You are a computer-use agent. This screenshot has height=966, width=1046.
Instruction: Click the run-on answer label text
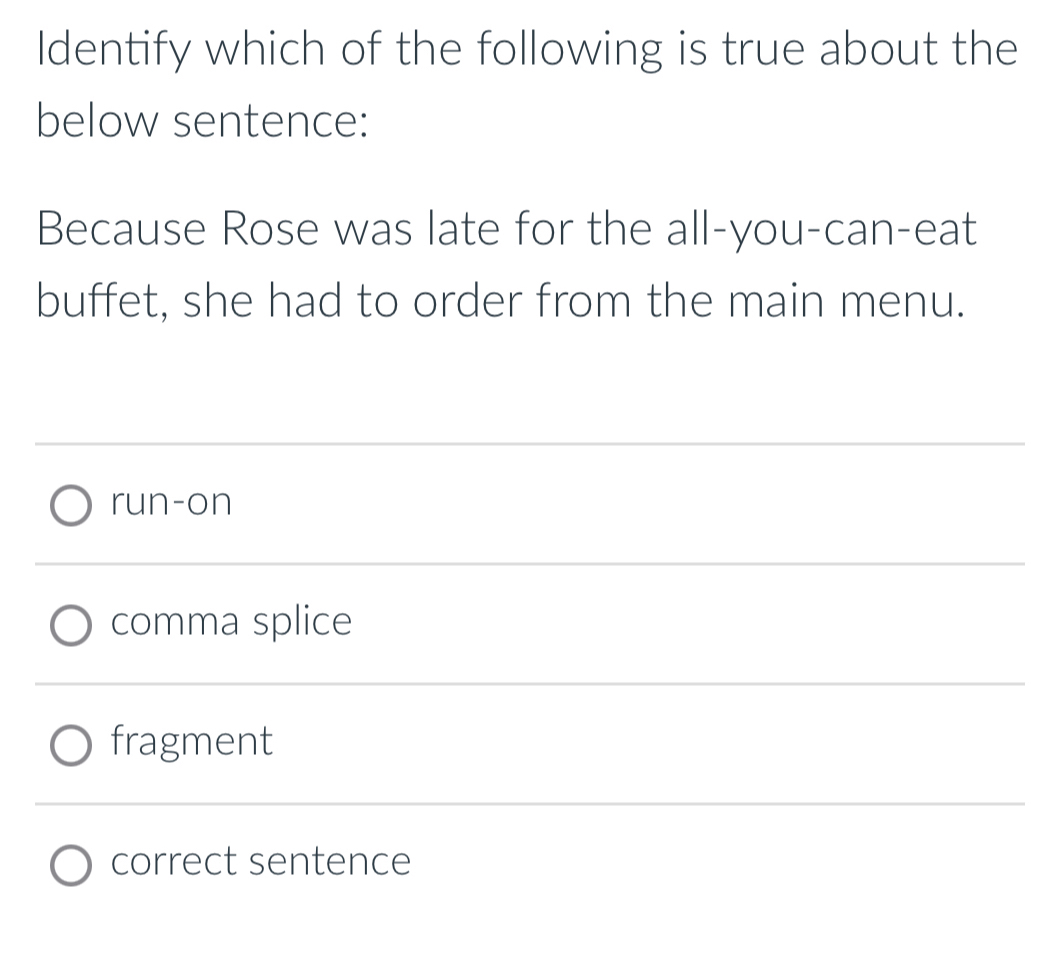pos(171,503)
